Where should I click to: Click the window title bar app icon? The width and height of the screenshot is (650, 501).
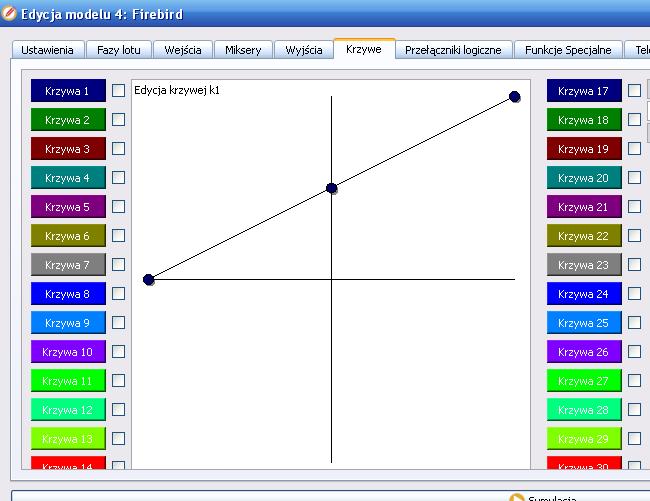click(x=8, y=13)
